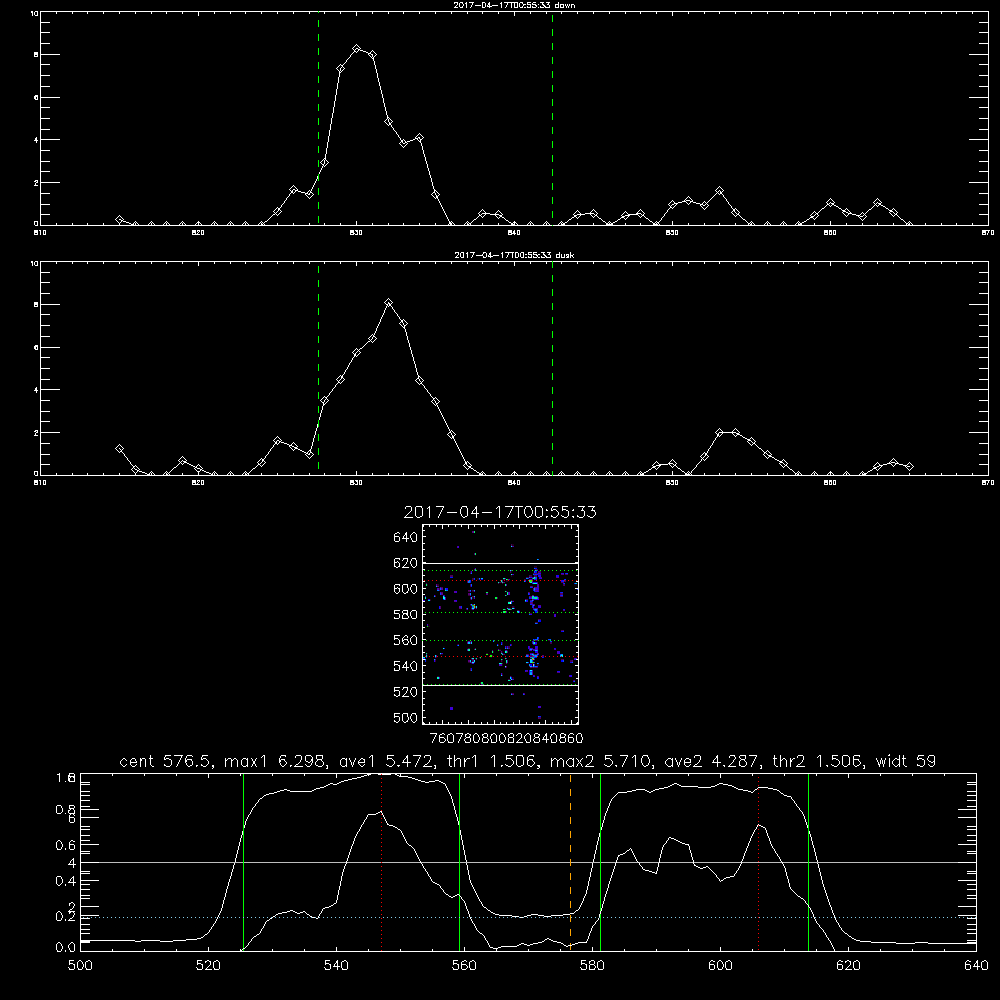The image size is (1000, 1000).
Task: Click y-axis label 500 on the image panel
Action: (406, 717)
